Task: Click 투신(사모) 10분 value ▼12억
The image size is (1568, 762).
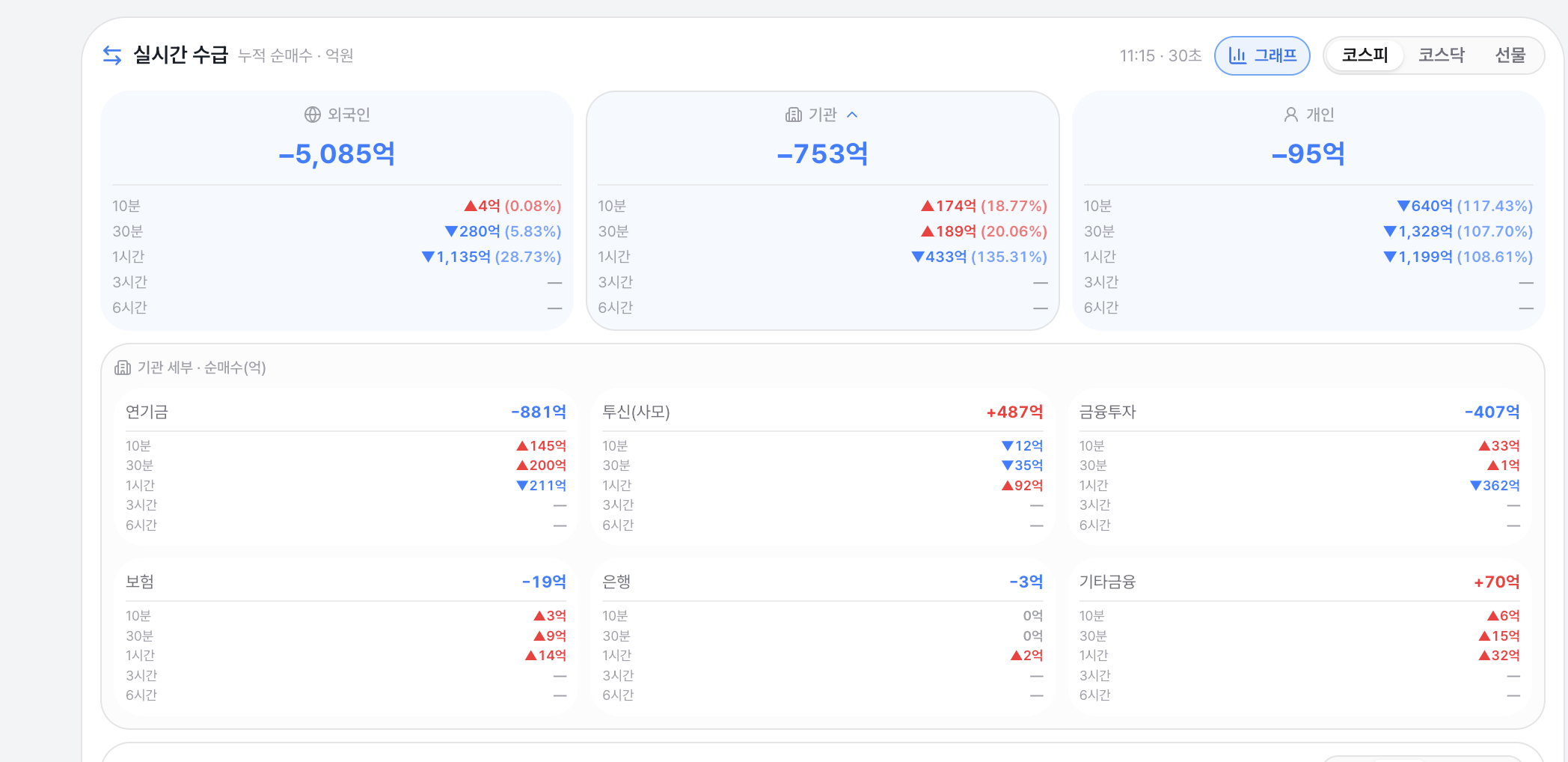Action: pyautogui.click(x=1022, y=445)
